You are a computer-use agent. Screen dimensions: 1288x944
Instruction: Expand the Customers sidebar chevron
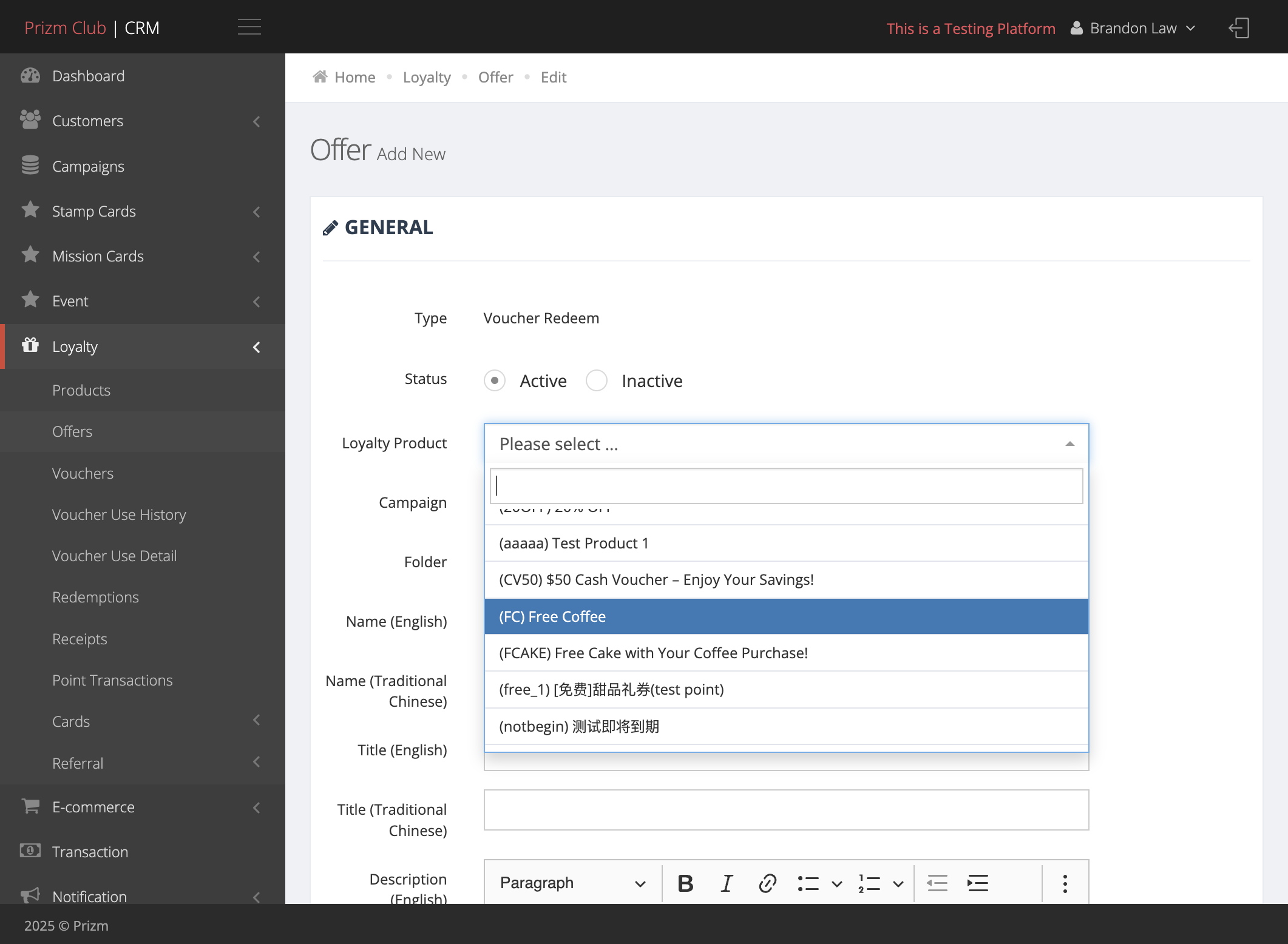point(257,121)
